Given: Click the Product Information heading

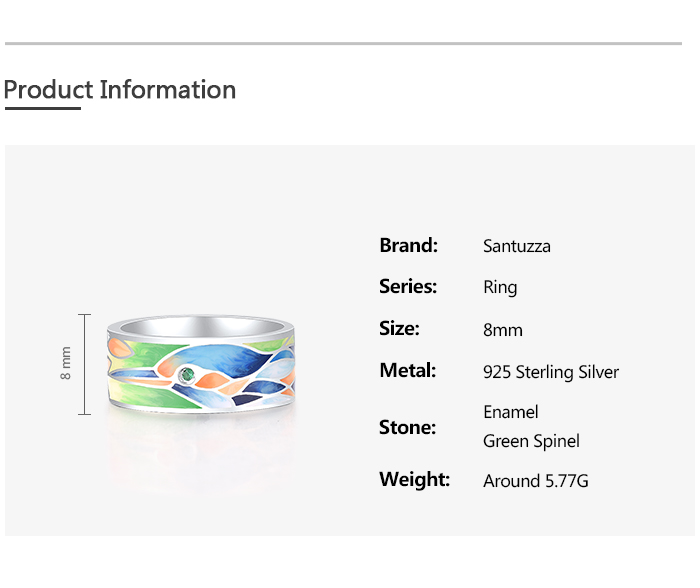Looking at the screenshot, I should (x=120, y=90).
